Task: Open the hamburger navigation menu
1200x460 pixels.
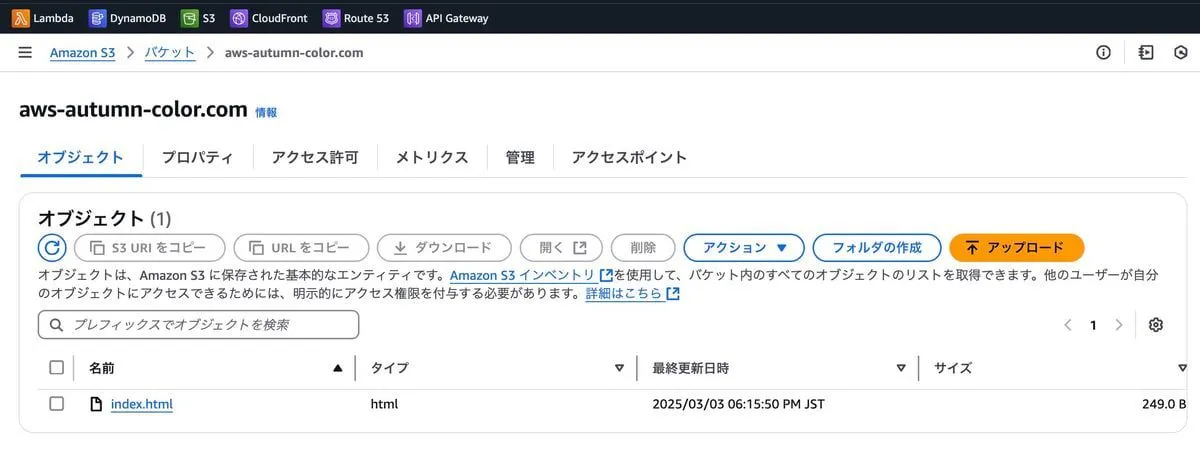Action: pyautogui.click(x=25, y=53)
